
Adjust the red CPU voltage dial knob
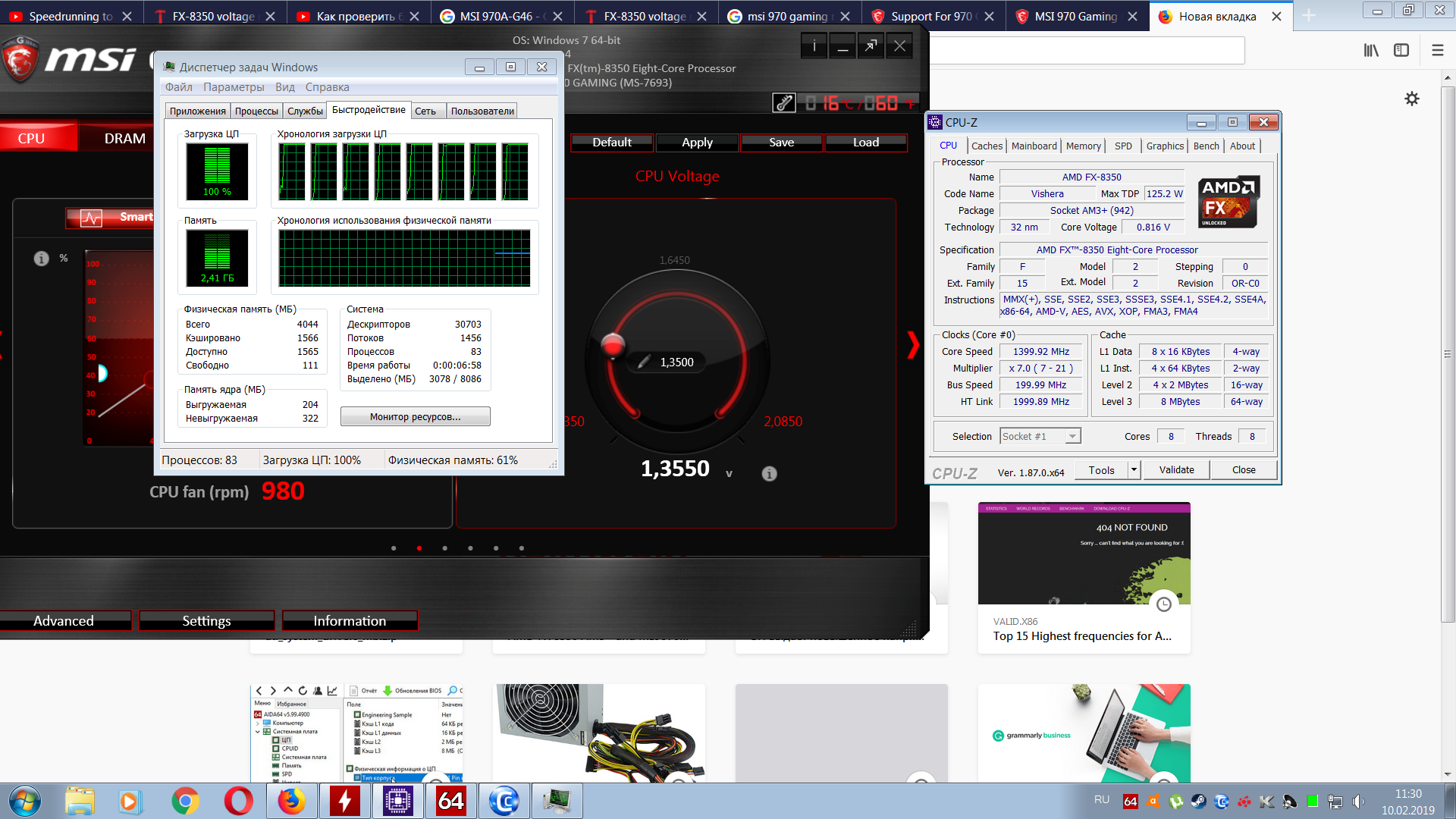pyautogui.click(x=612, y=344)
